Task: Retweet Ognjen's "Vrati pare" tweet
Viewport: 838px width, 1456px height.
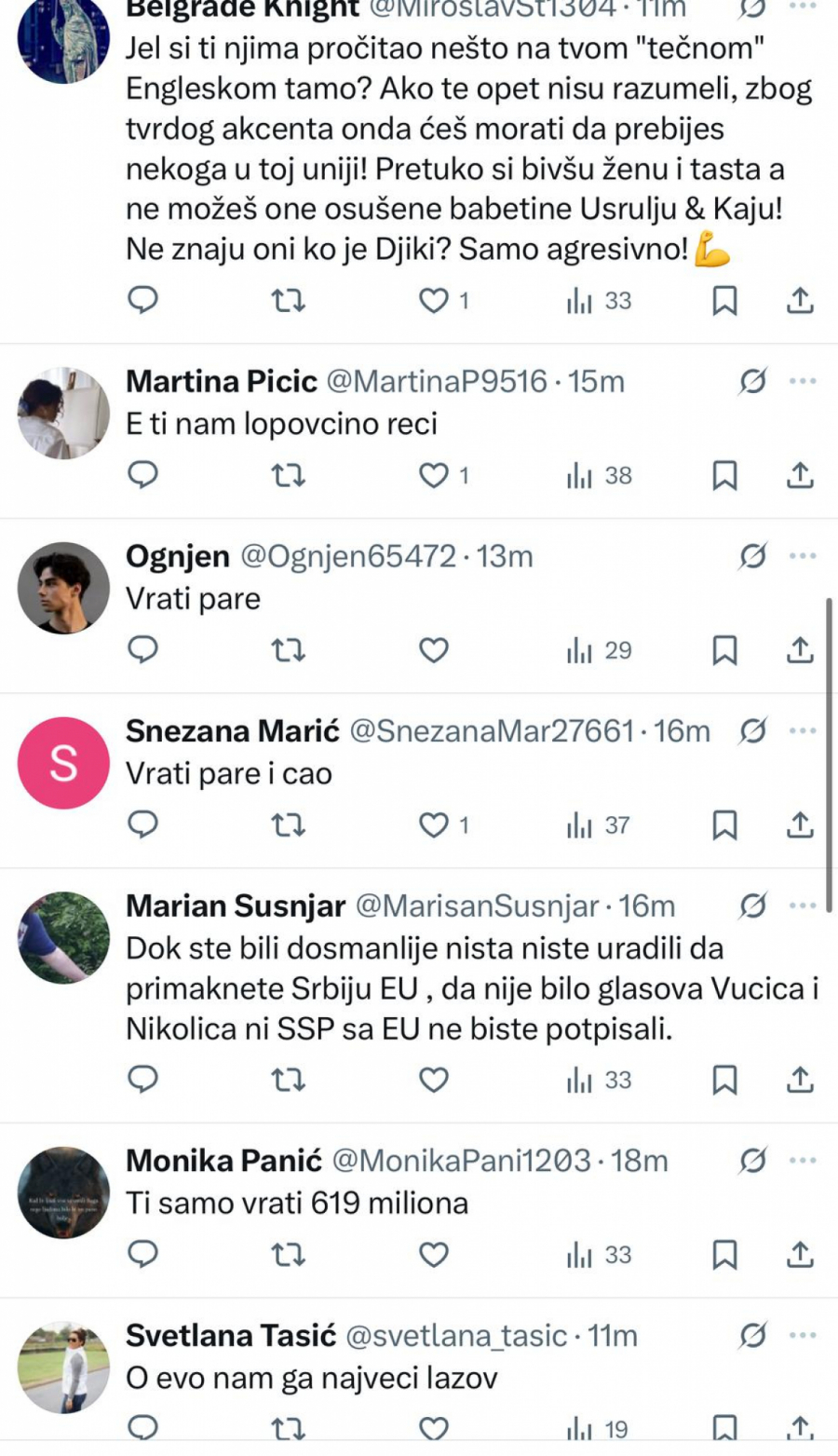Action: click(x=288, y=650)
